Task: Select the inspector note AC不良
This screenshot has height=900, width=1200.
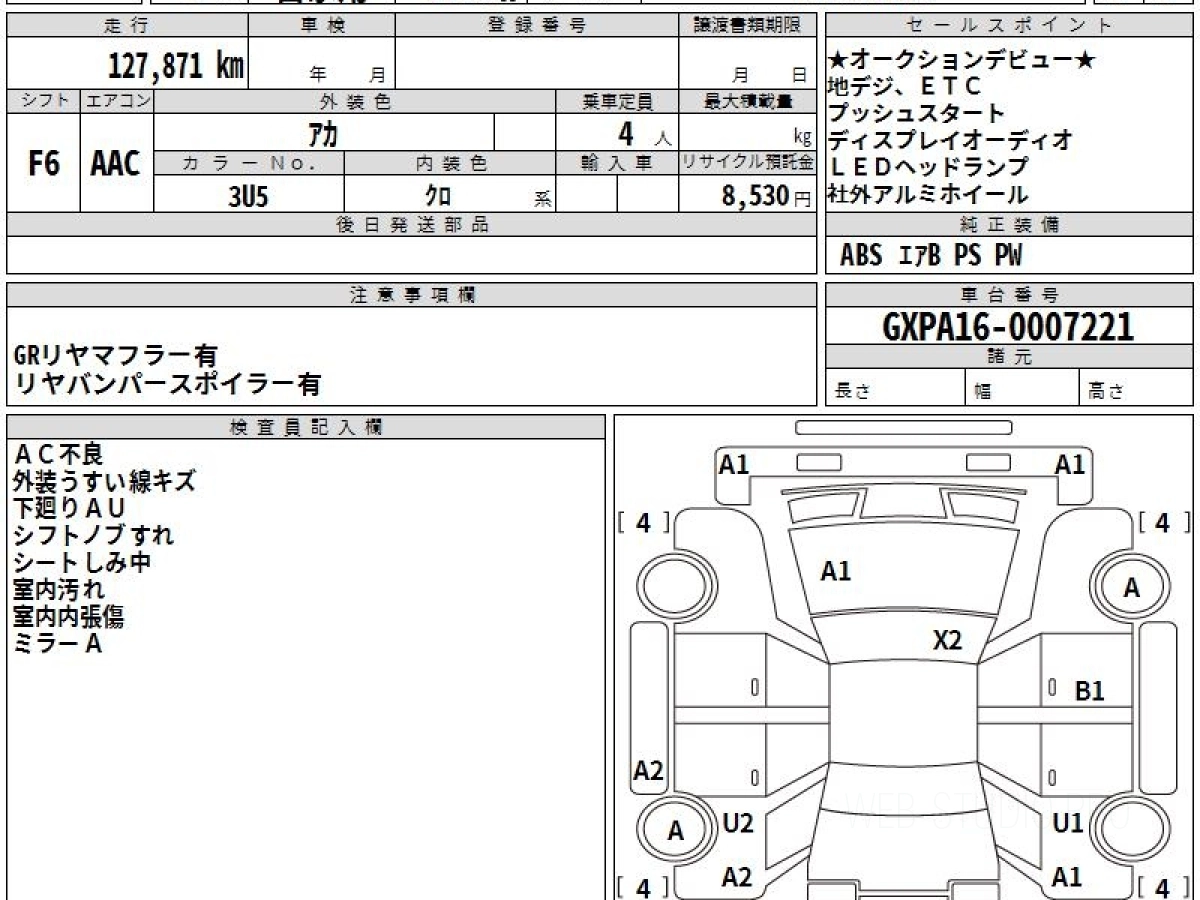Action: (58, 454)
